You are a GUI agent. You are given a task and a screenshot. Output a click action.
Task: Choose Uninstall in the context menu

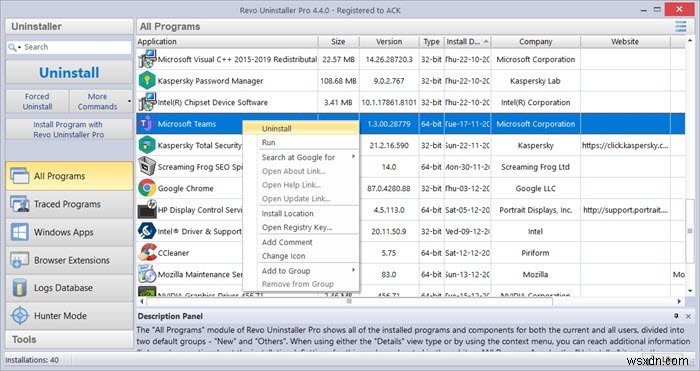(302, 129)
